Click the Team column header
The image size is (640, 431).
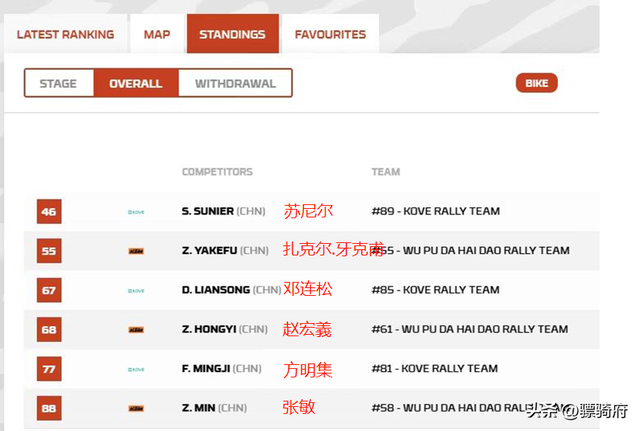click(386, 172)
